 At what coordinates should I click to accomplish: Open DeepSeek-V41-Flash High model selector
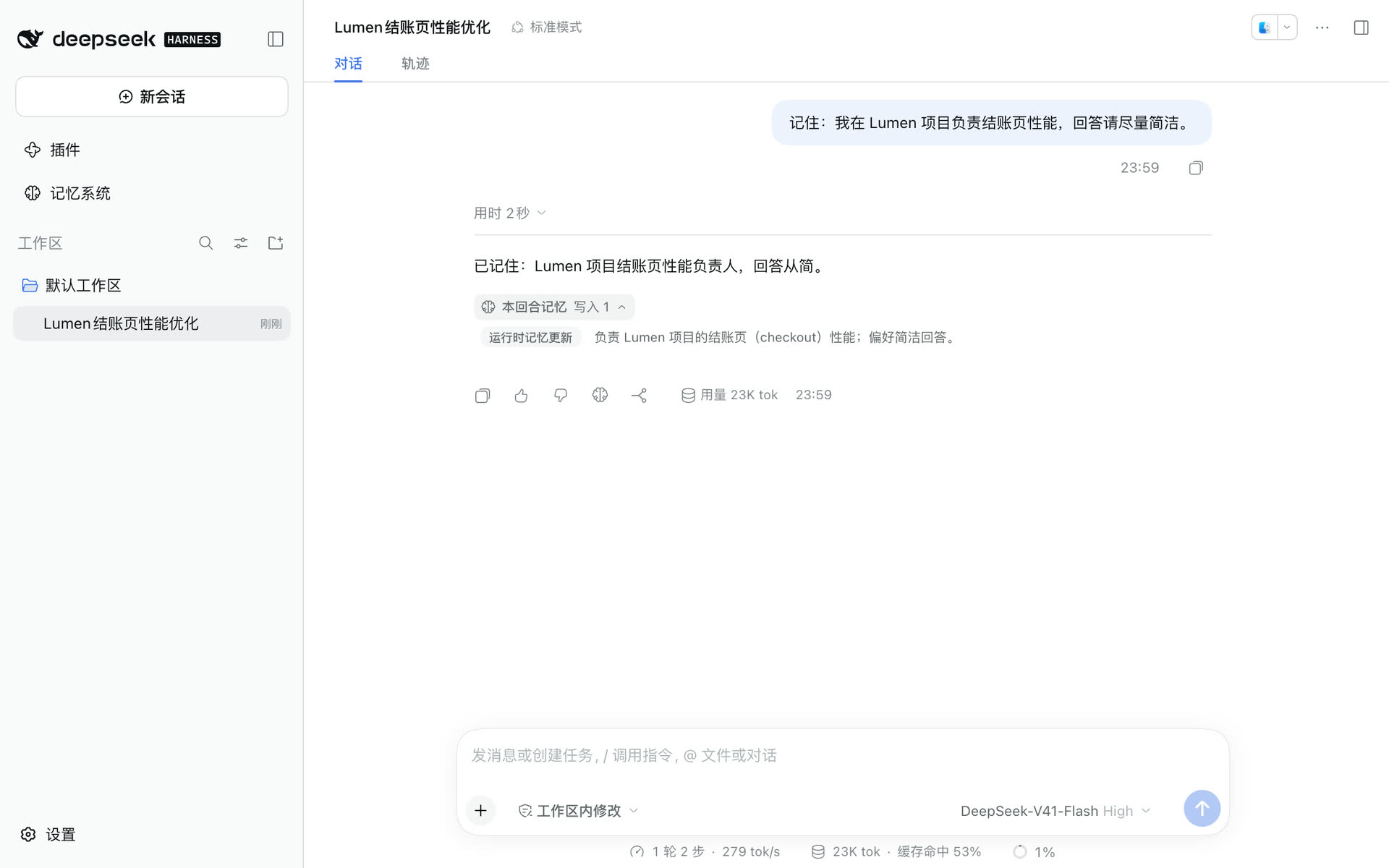[1055, 811]
